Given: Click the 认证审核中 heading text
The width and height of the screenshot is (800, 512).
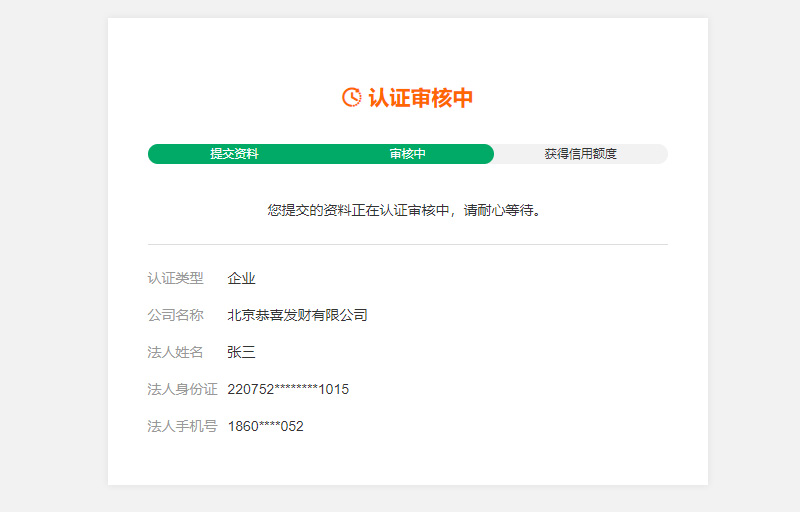Looking at the screenshot, I should (x=420, y=97).
